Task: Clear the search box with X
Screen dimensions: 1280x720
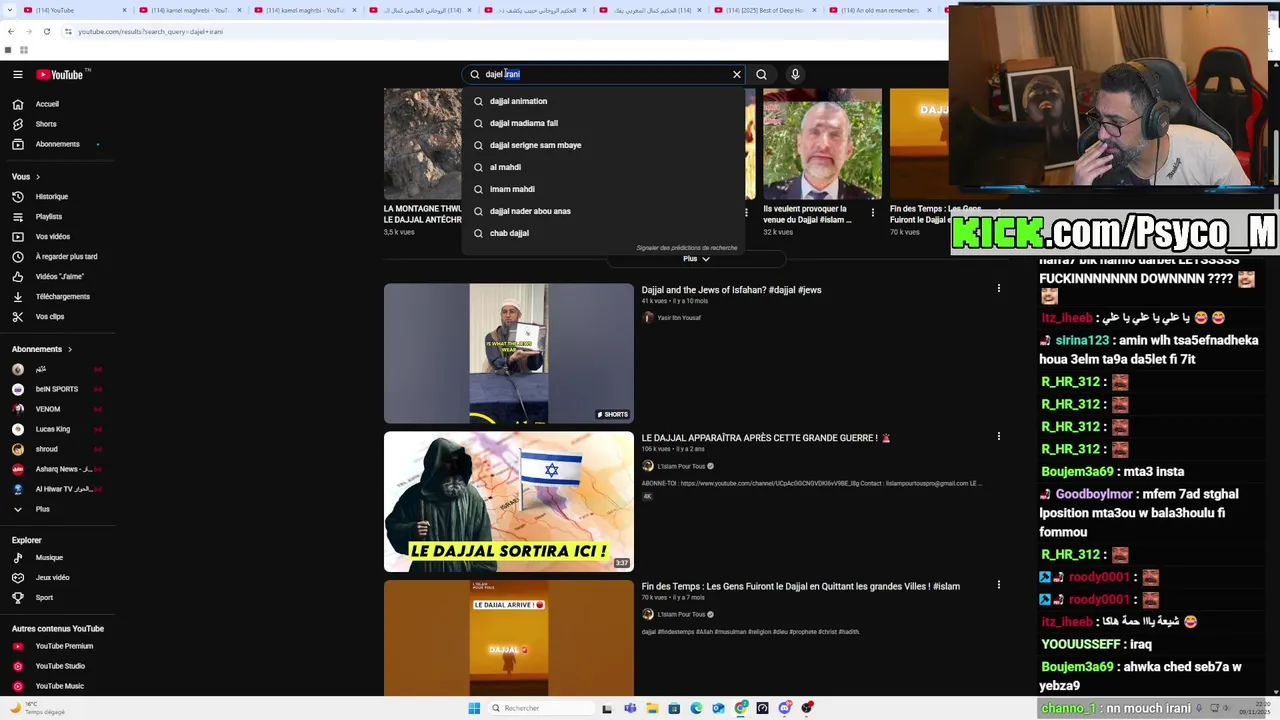Action: [737, 74]
